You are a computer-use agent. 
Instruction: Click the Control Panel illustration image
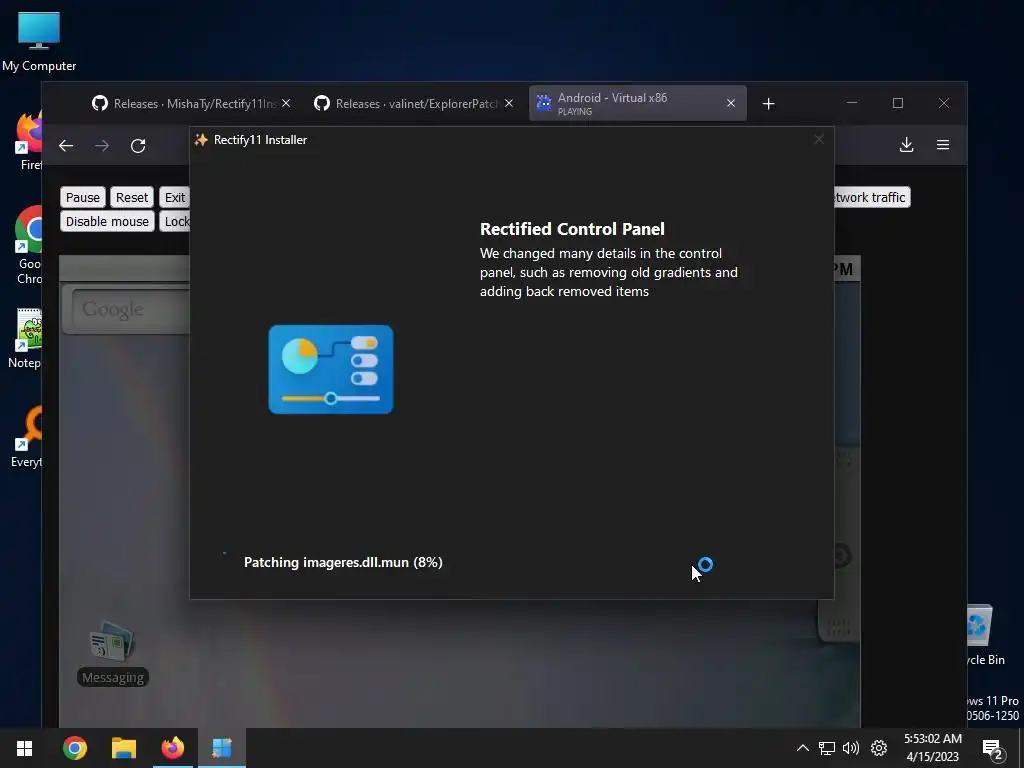click(x=331, y=370)
